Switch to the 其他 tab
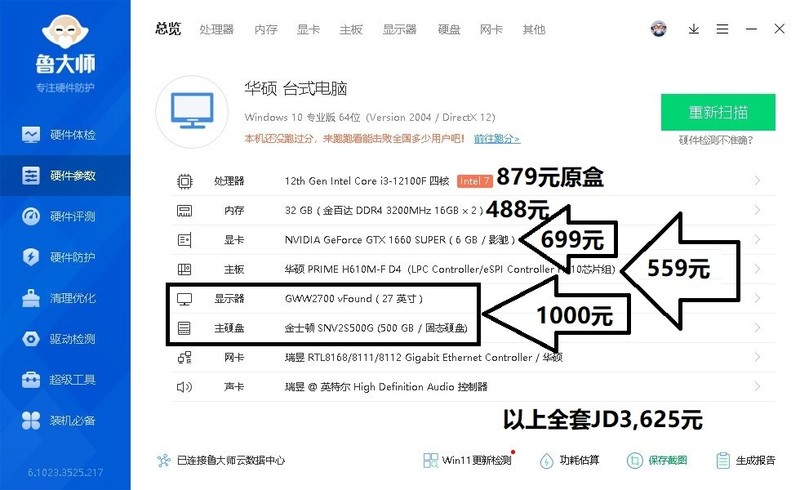The height and width of the screenshot is (490, 800). (534, 30)
